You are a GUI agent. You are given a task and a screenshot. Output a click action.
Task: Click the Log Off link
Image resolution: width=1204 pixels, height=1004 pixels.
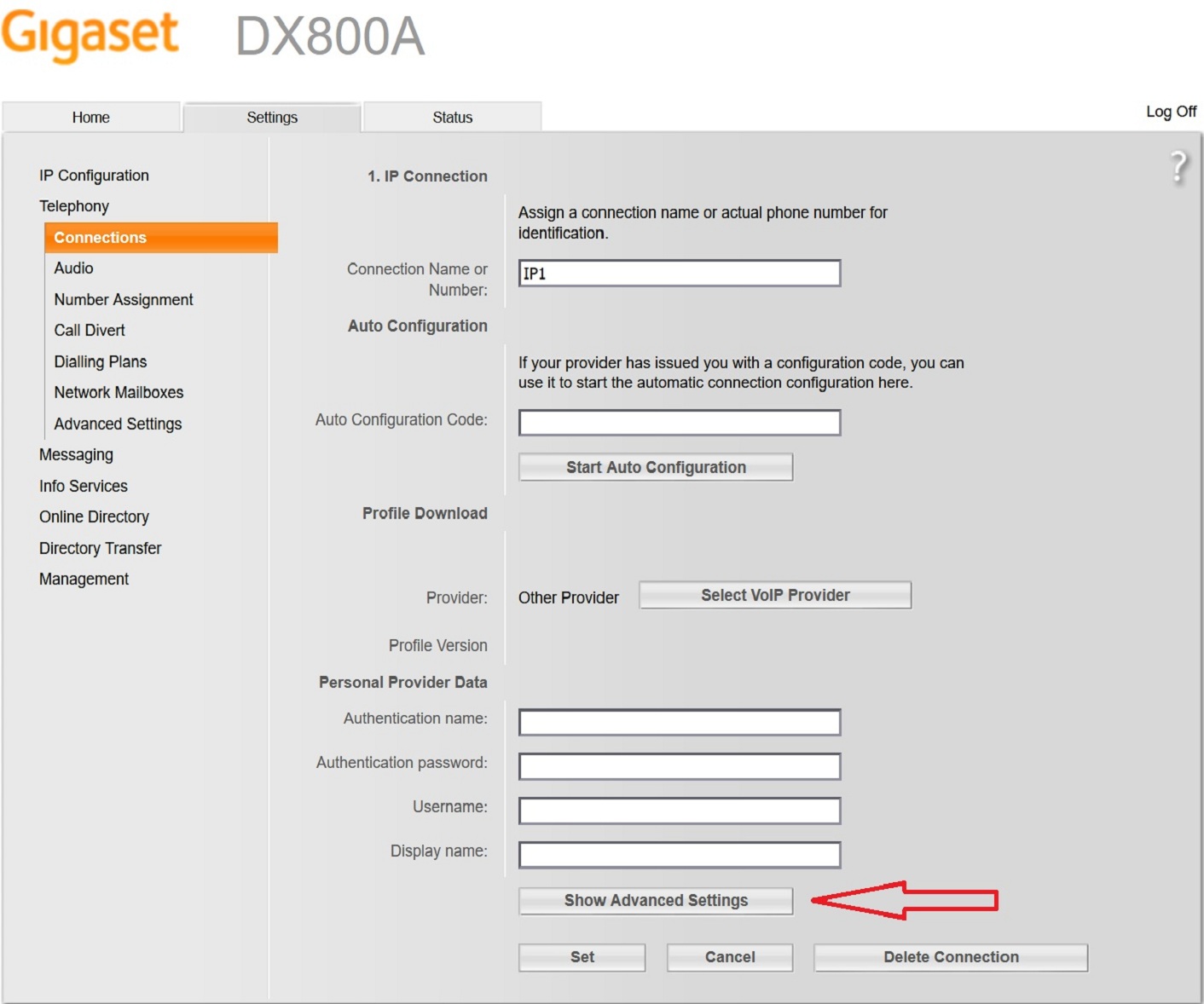[1170, 112]
